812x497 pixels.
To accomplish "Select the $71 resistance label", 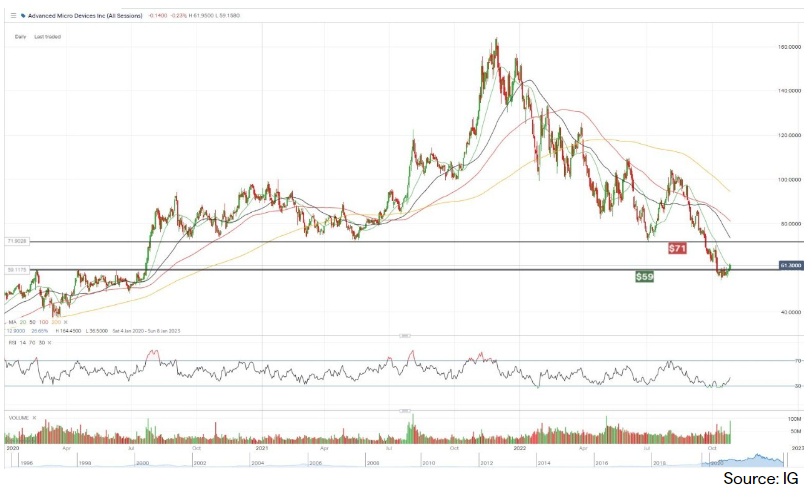I will 677,248.
